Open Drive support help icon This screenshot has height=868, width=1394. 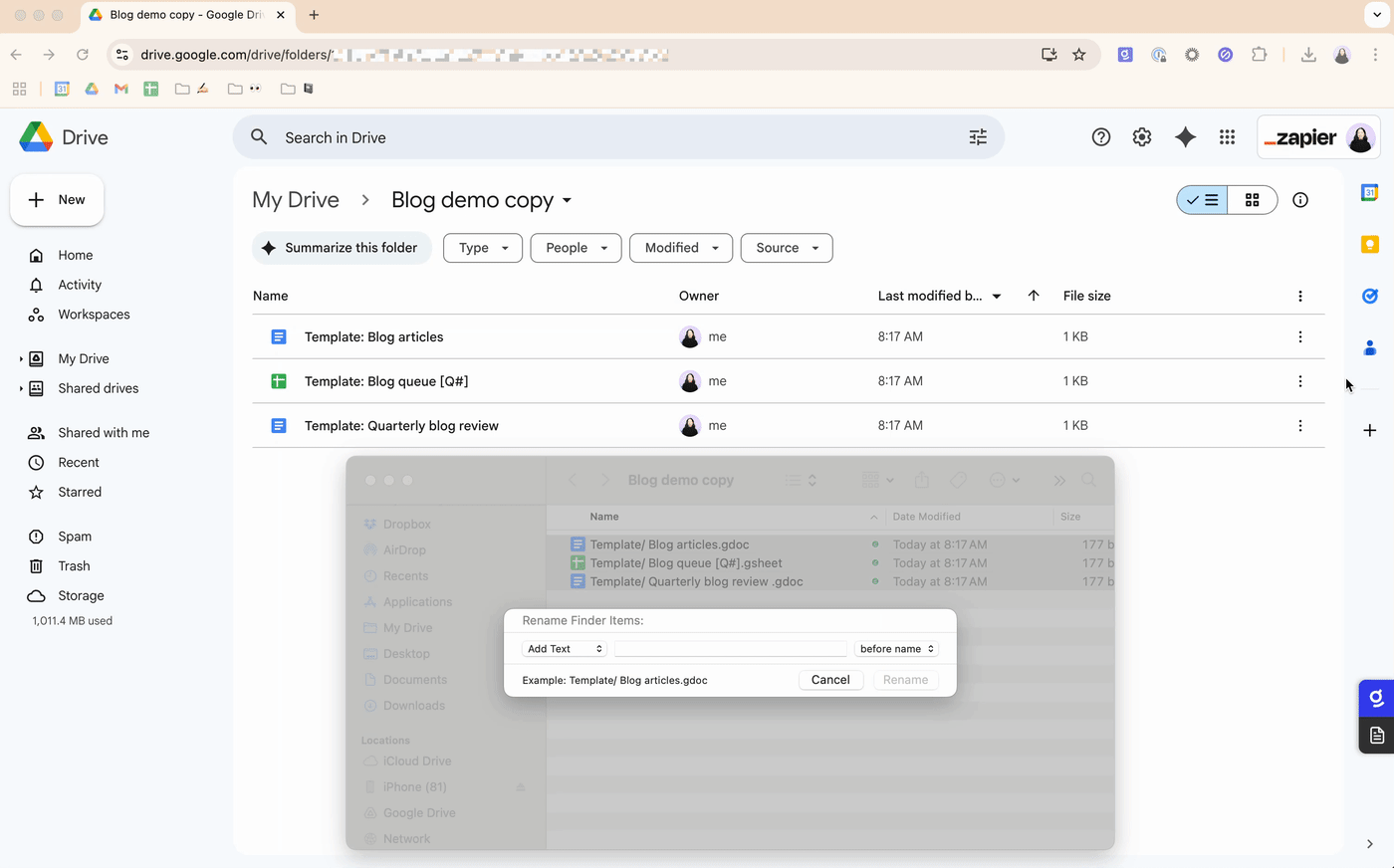click(x=1100, y=137)
